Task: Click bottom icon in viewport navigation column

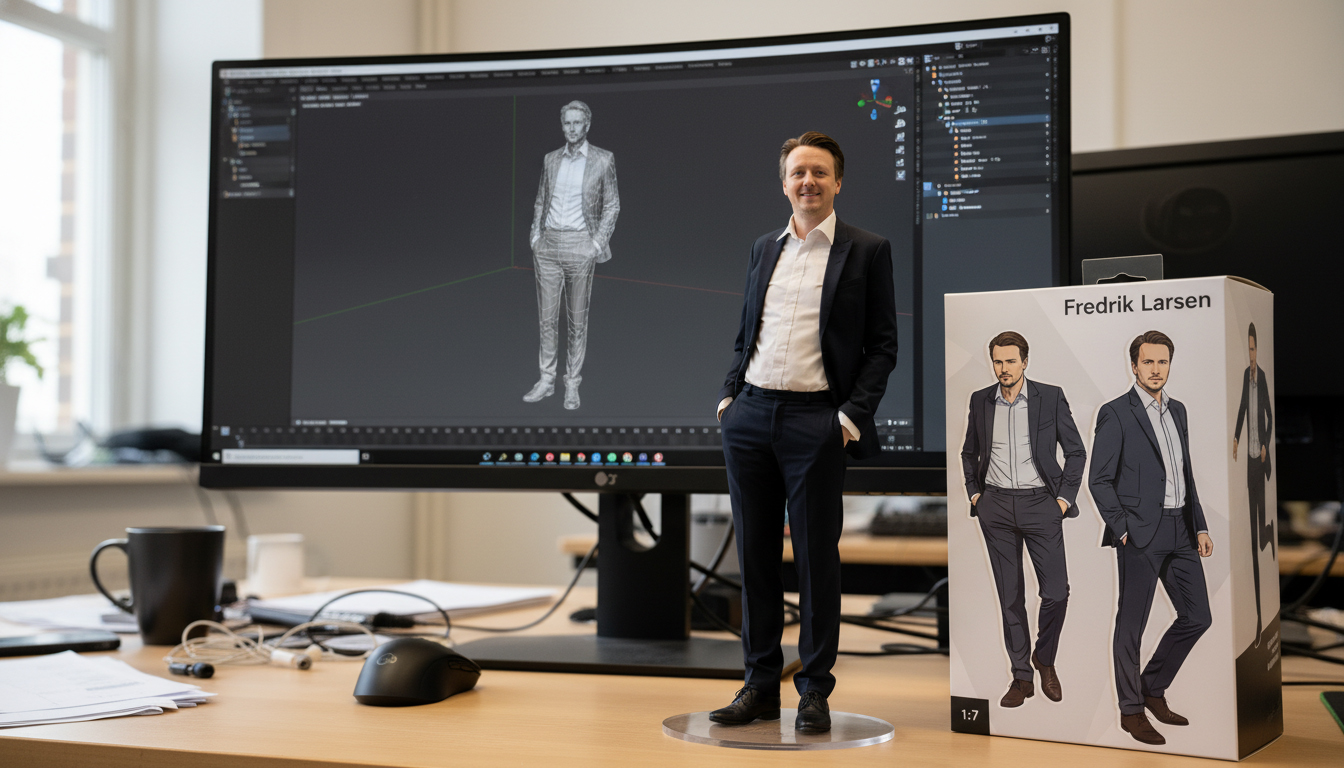Action: pyautogui.click(x=901, y=173)
